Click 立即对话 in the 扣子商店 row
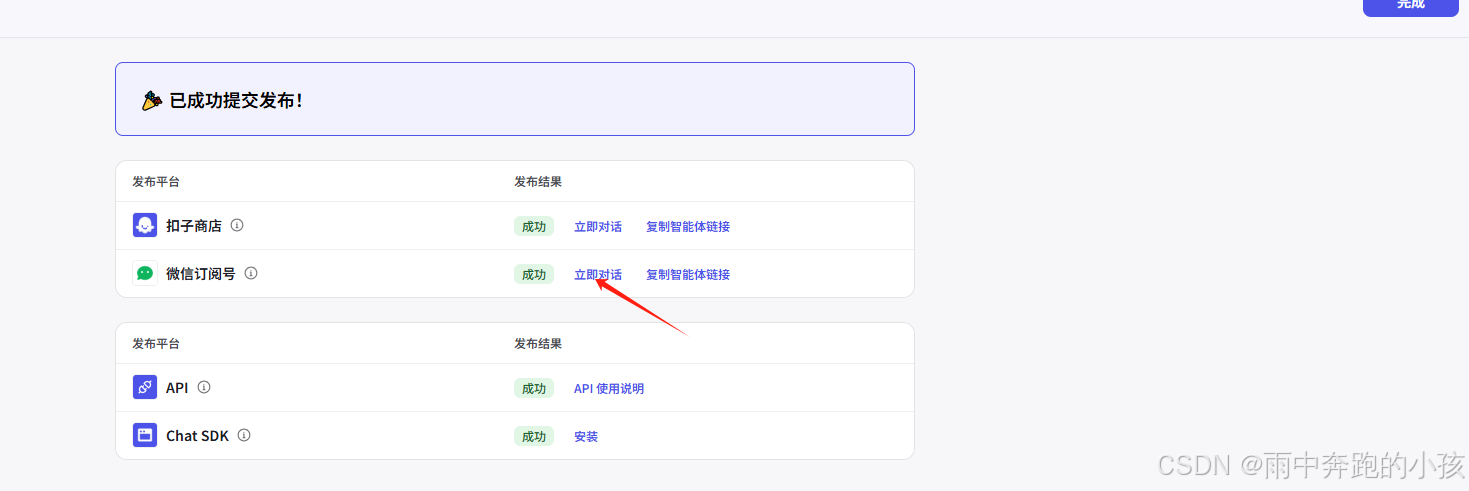 (598, 227)
